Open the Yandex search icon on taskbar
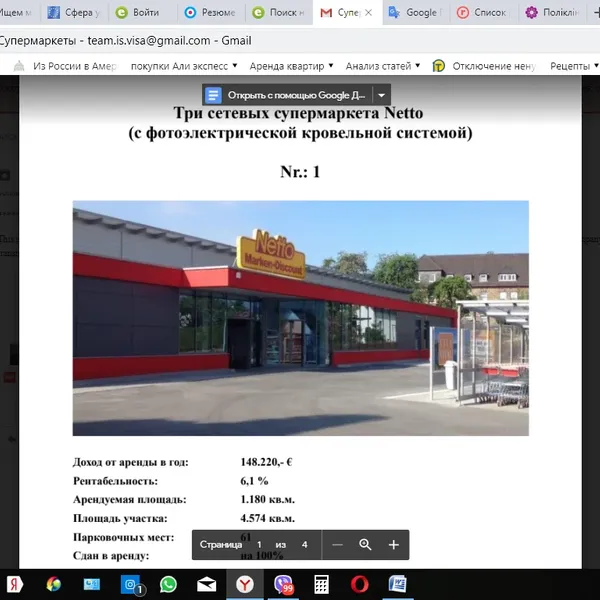 tap(15, 584)
